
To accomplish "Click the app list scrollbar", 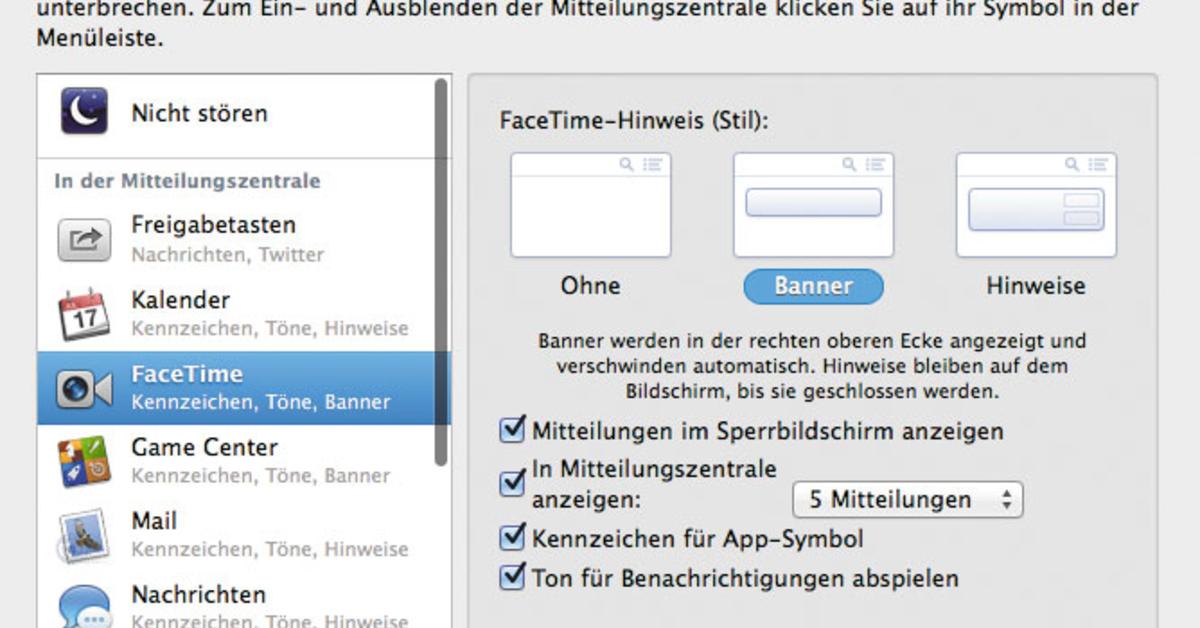I will (x=442, y=272).
